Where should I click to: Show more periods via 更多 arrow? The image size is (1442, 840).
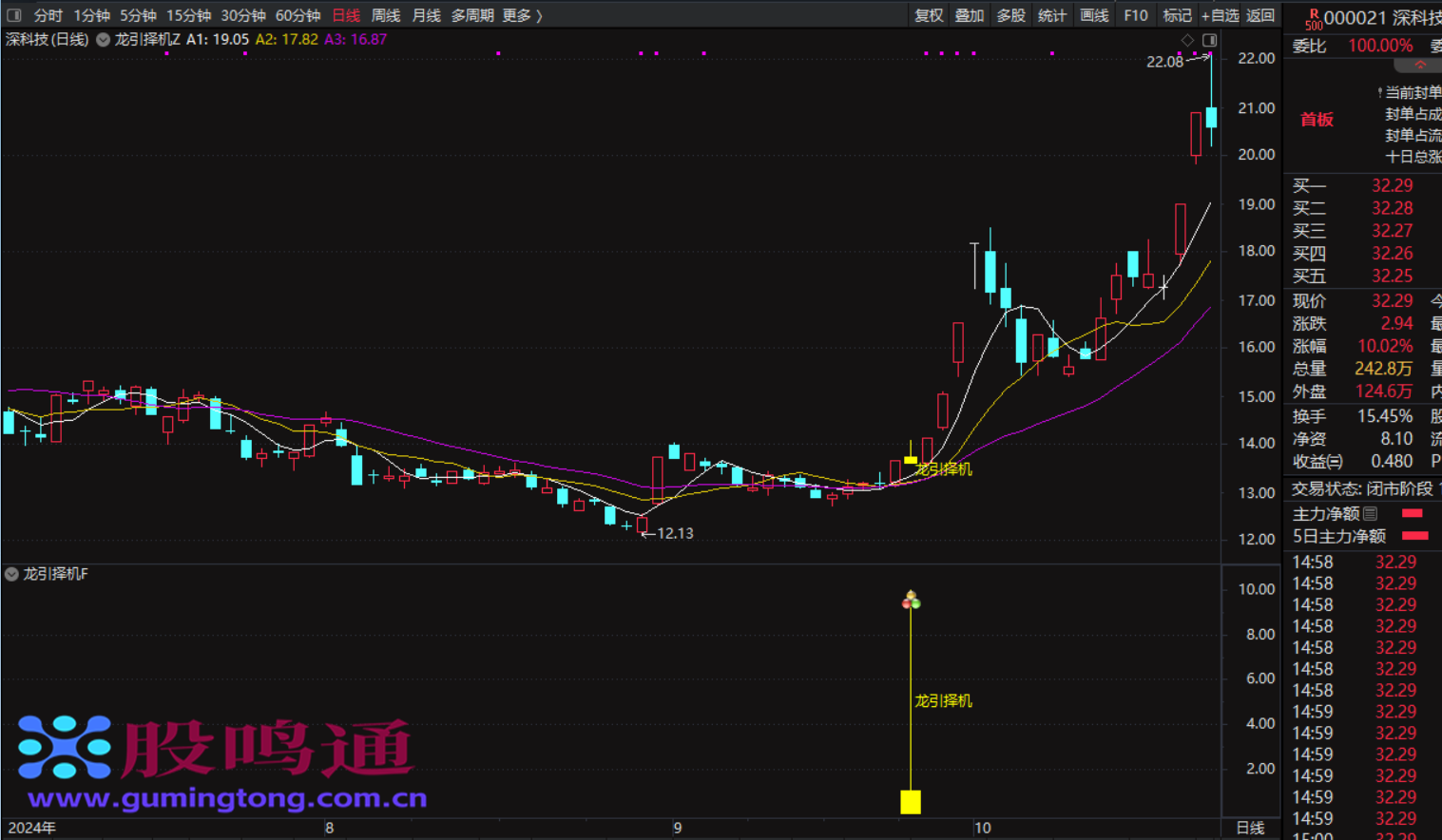[x=521, y=15]
